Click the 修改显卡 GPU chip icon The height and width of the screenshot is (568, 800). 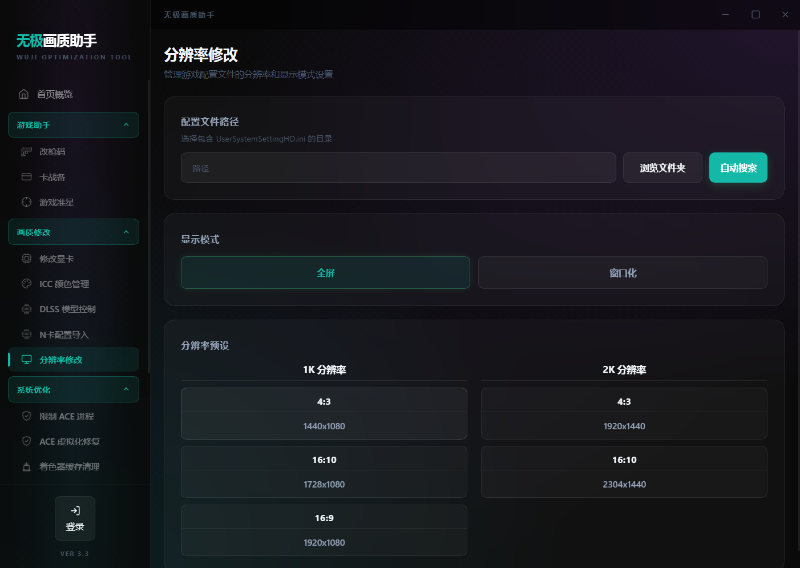coord(27,259)
